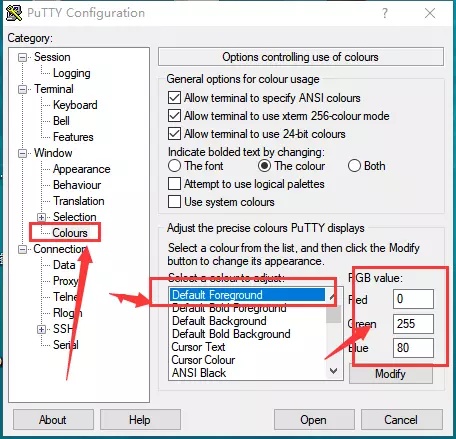
Task: Collapse the Terminal tree node
Action: click(22, 89)
